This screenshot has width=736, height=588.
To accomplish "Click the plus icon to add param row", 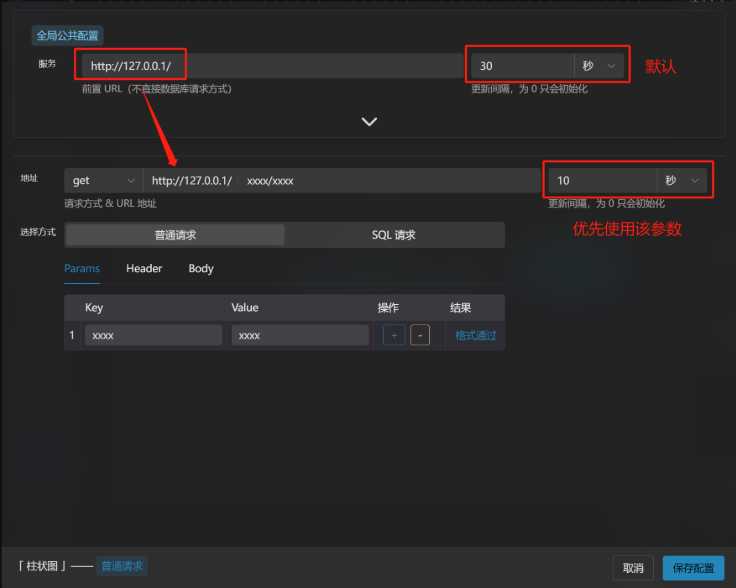I will click(394, 335).
